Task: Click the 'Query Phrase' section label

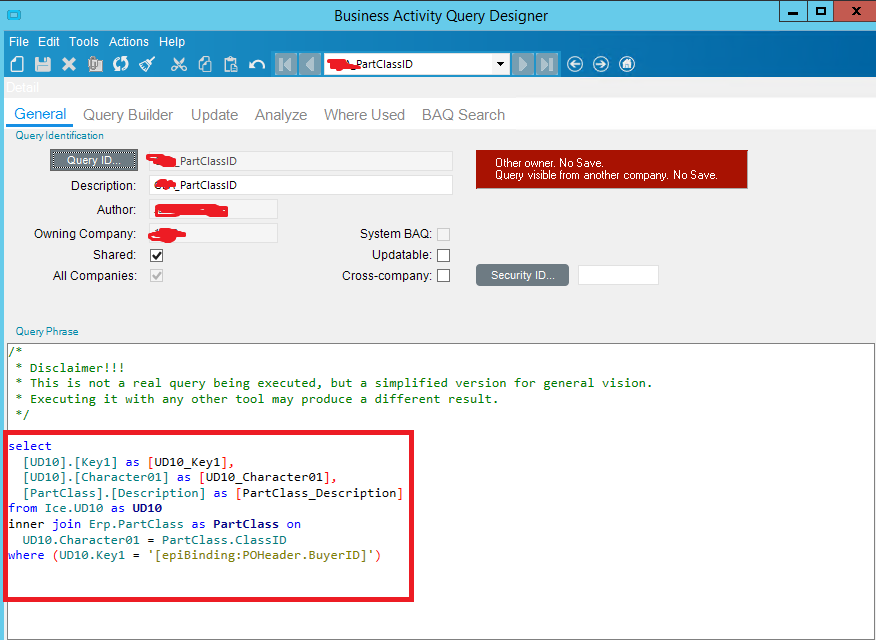Action: point(47,331)
